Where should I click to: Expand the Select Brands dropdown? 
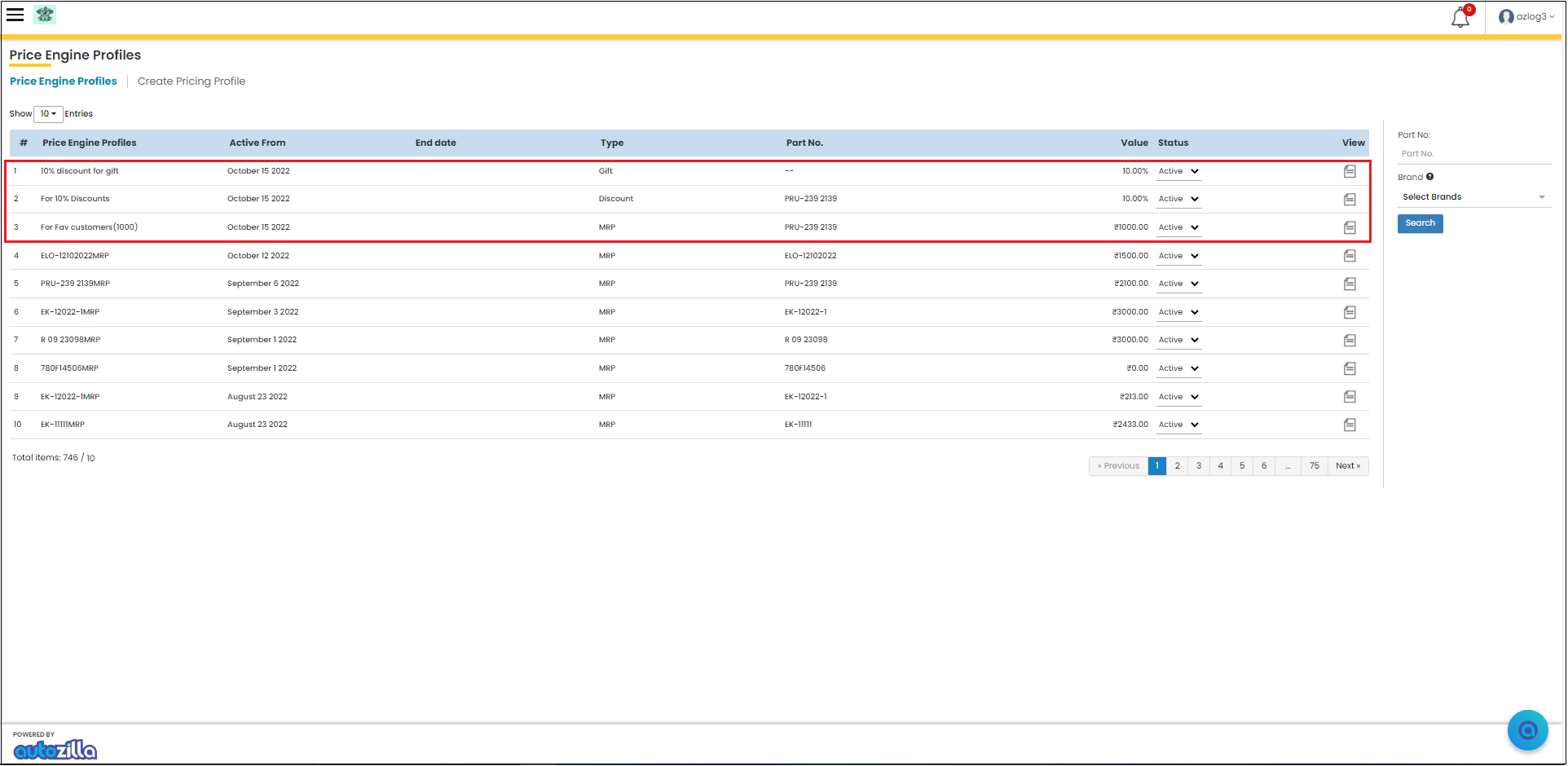pyautogui.click(x=1473, y=197)
